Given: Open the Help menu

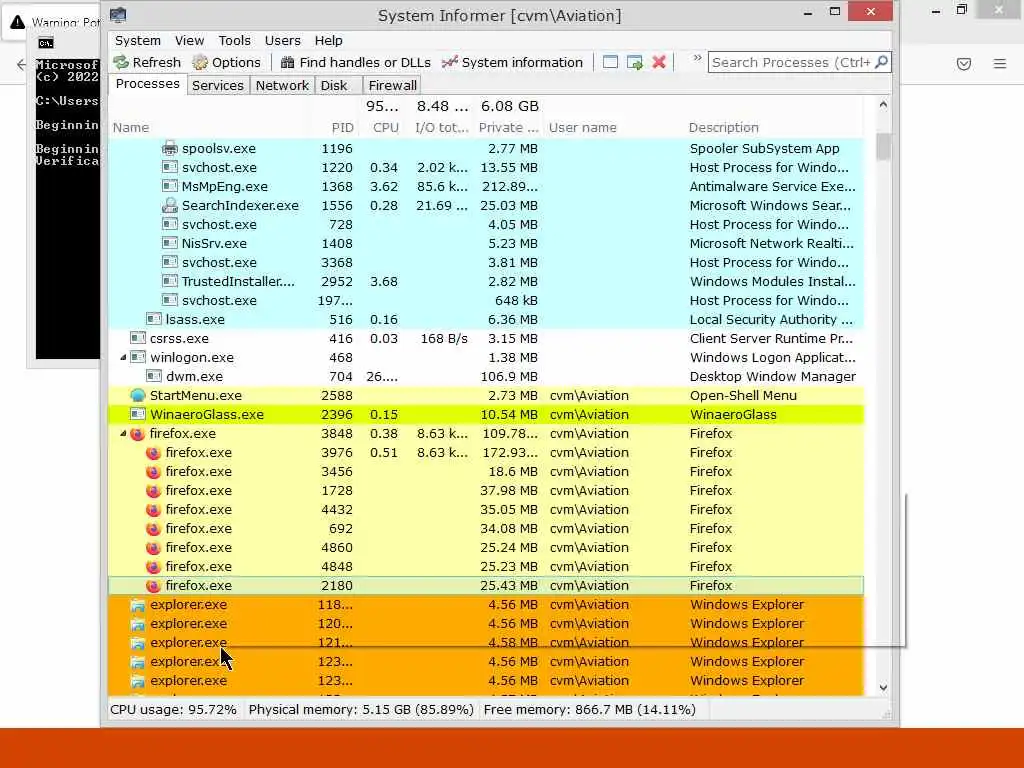Looking at the screenshot, I should 328,40.
